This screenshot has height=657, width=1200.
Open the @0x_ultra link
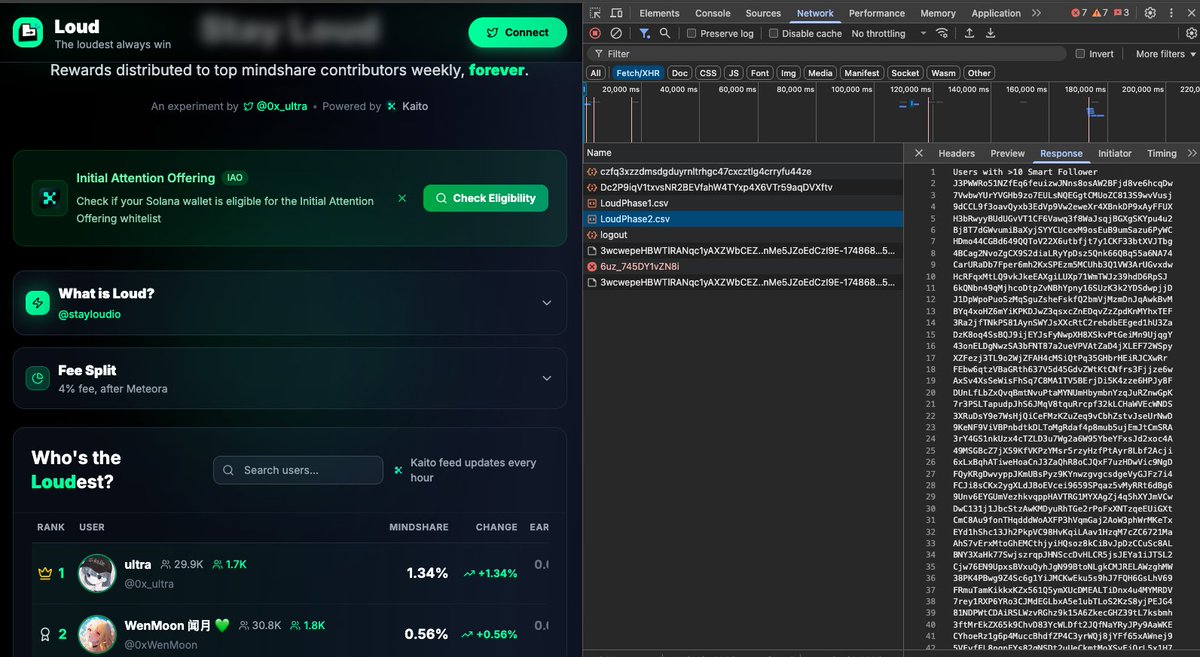click(x=274, y=106)
